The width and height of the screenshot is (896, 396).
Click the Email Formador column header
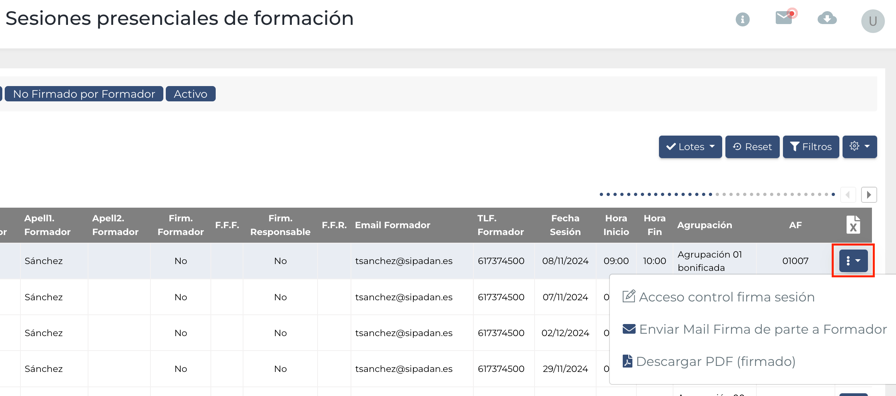point(392,225)
